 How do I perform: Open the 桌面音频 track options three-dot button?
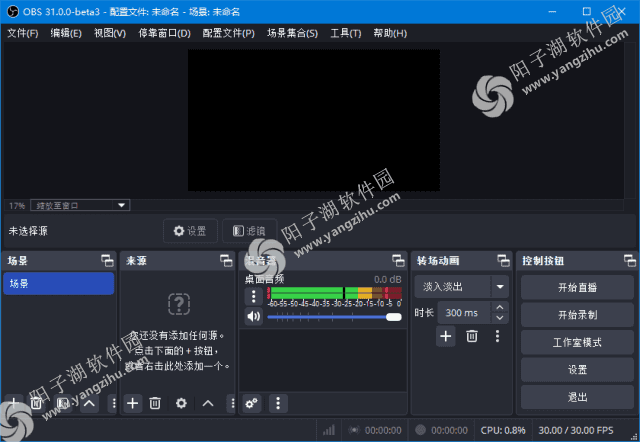pyautogui.click(x=253, y=296)
